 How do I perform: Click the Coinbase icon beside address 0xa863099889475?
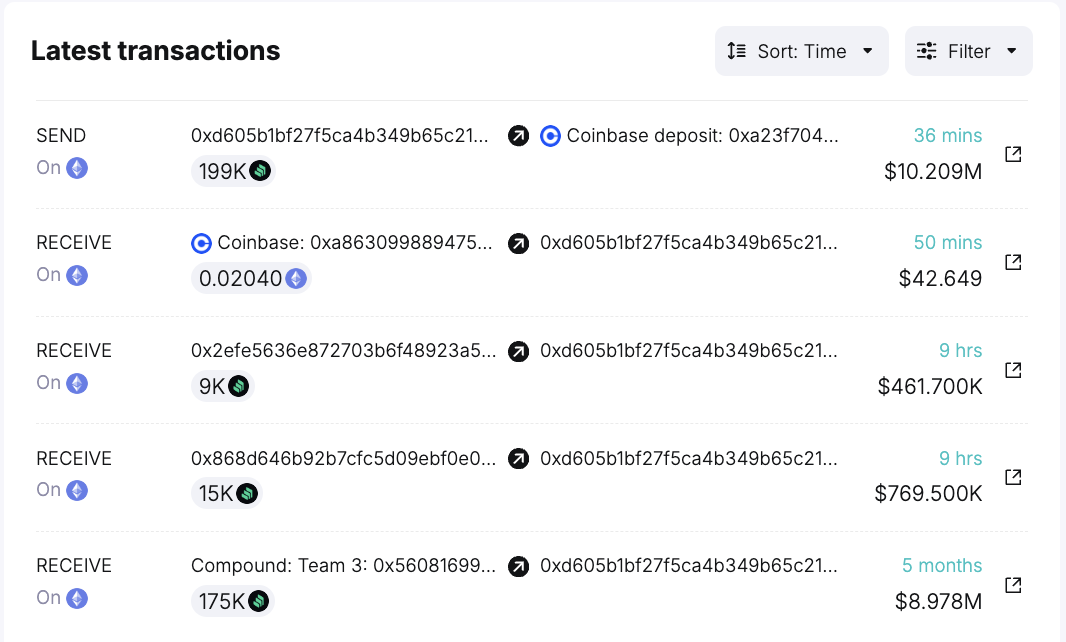click(200, 242)
